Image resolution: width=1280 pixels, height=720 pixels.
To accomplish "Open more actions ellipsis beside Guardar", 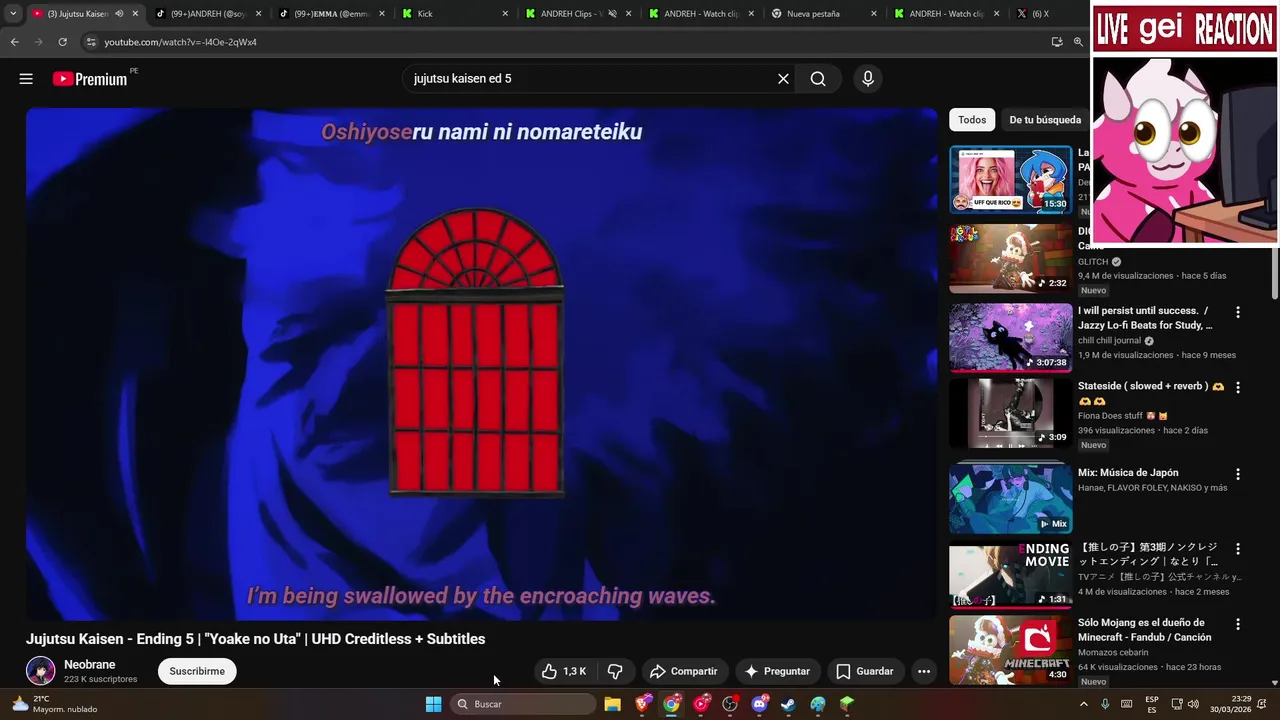I will point(924,671).
